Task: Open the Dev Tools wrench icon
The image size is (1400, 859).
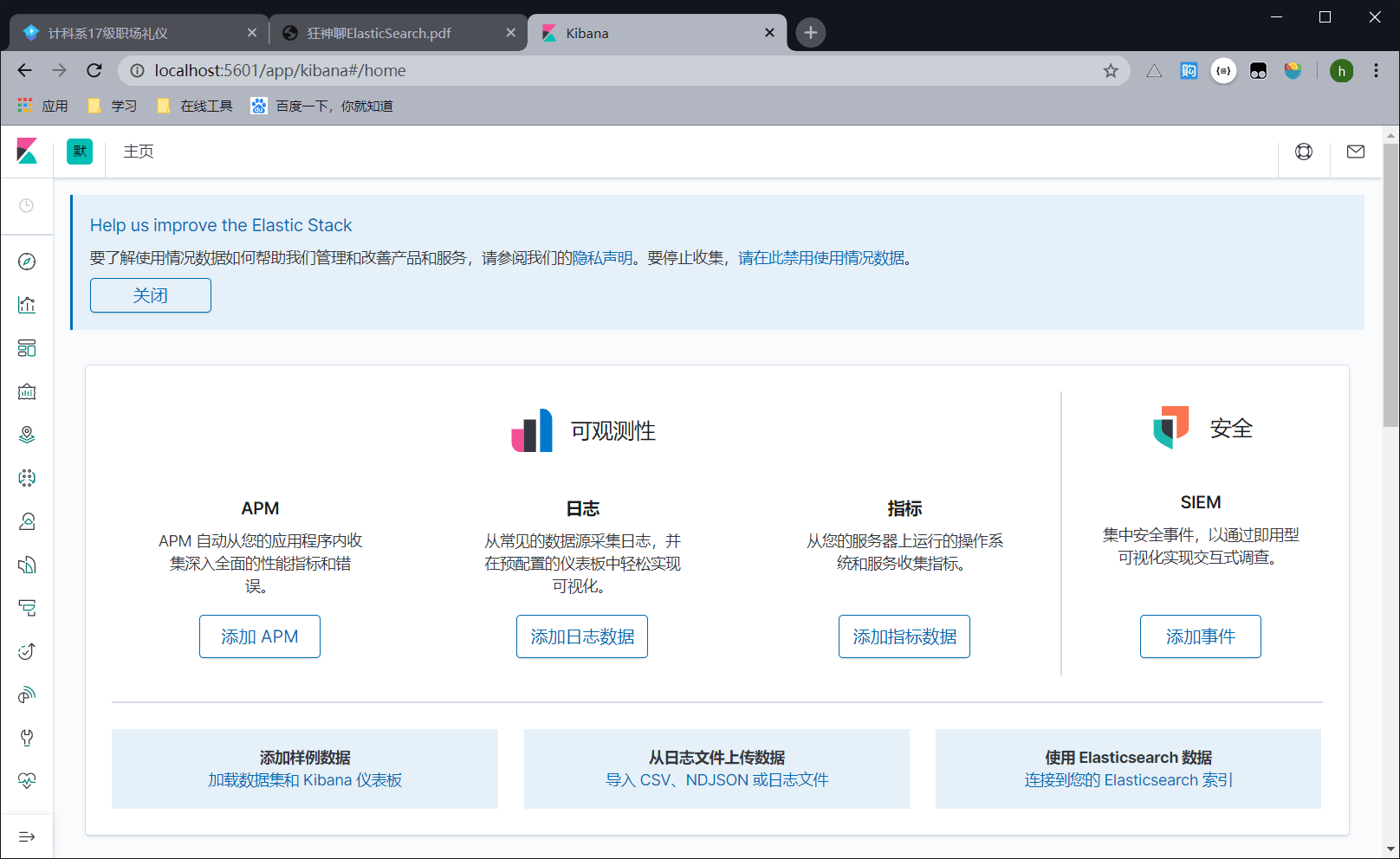Action: pos(27,738)
